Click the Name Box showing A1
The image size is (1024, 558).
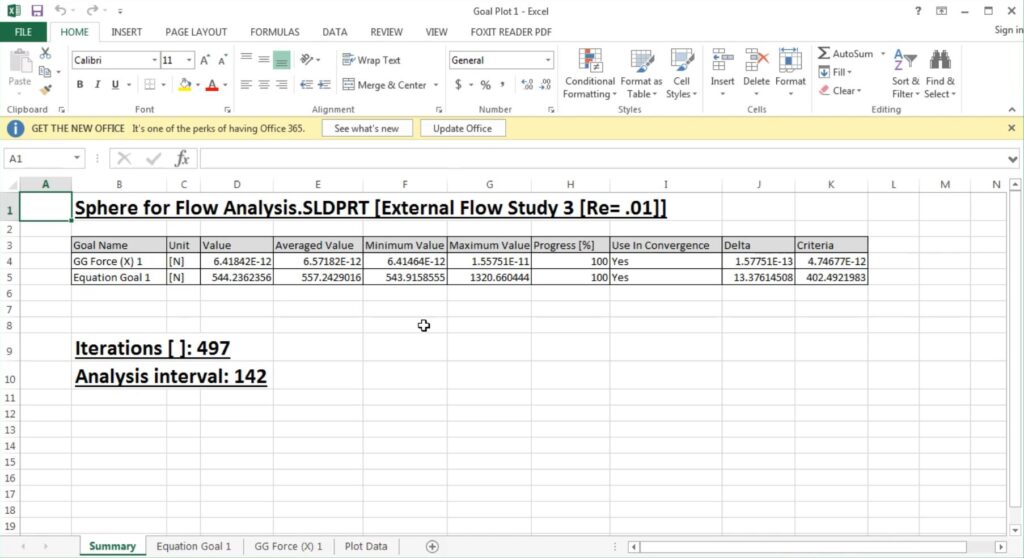(x=38, y=158)
